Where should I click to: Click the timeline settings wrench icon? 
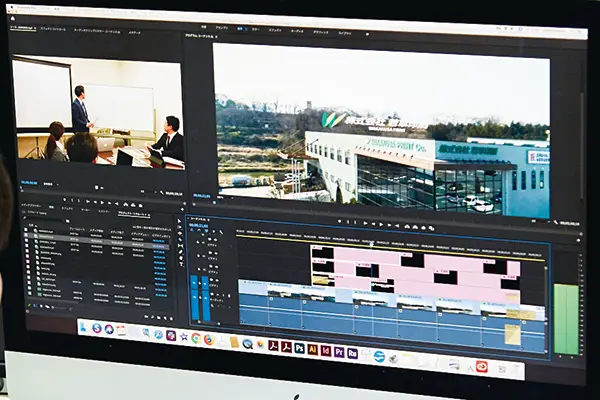click(x=221, y=232)
